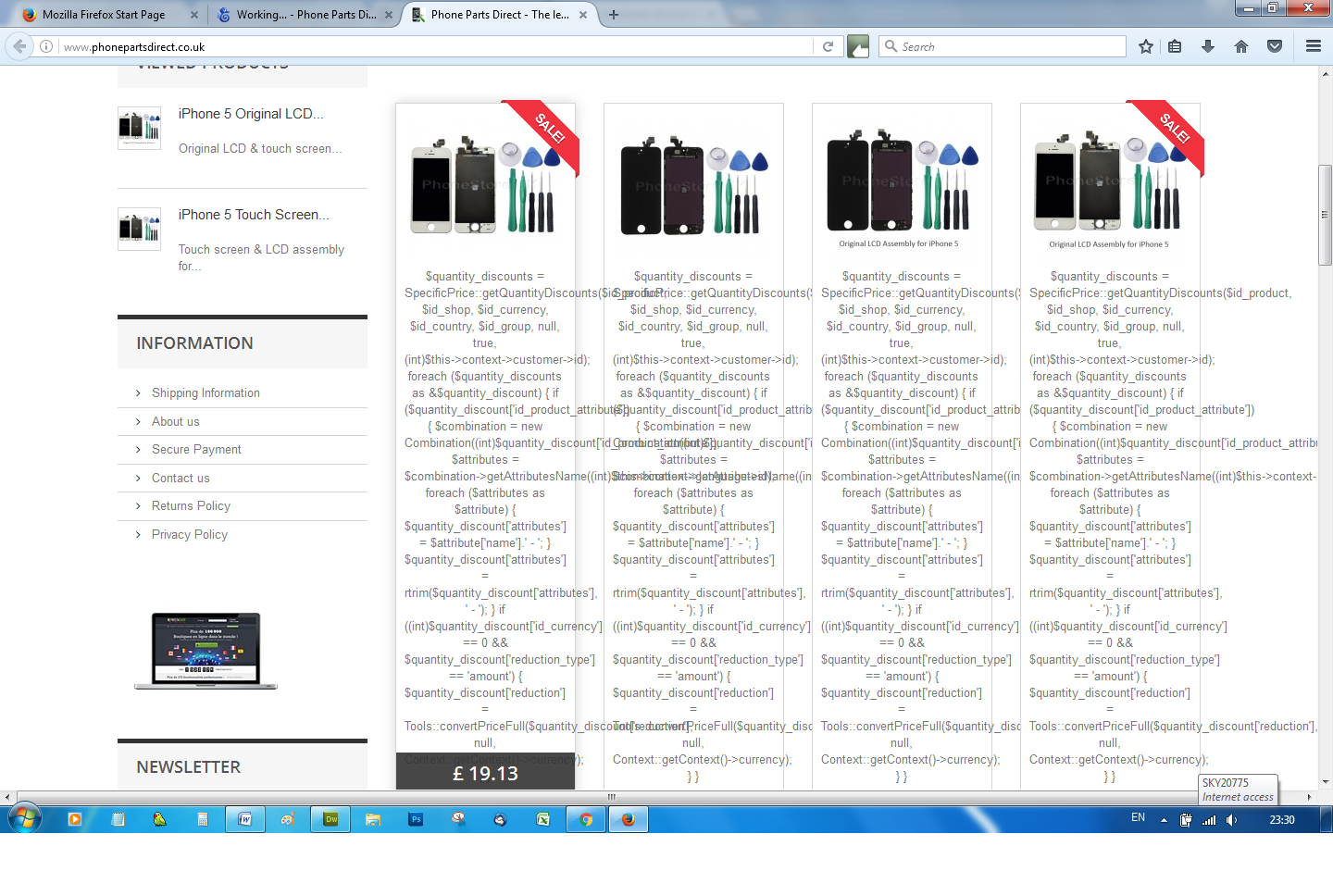
Task: Go to the Firefox home page
Action: click(1241, 46)
